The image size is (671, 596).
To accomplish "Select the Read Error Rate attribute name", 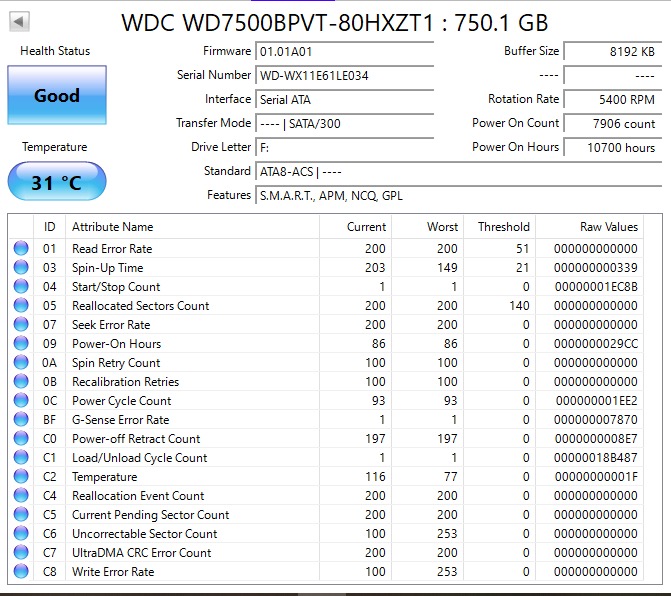I will (112, 249).
